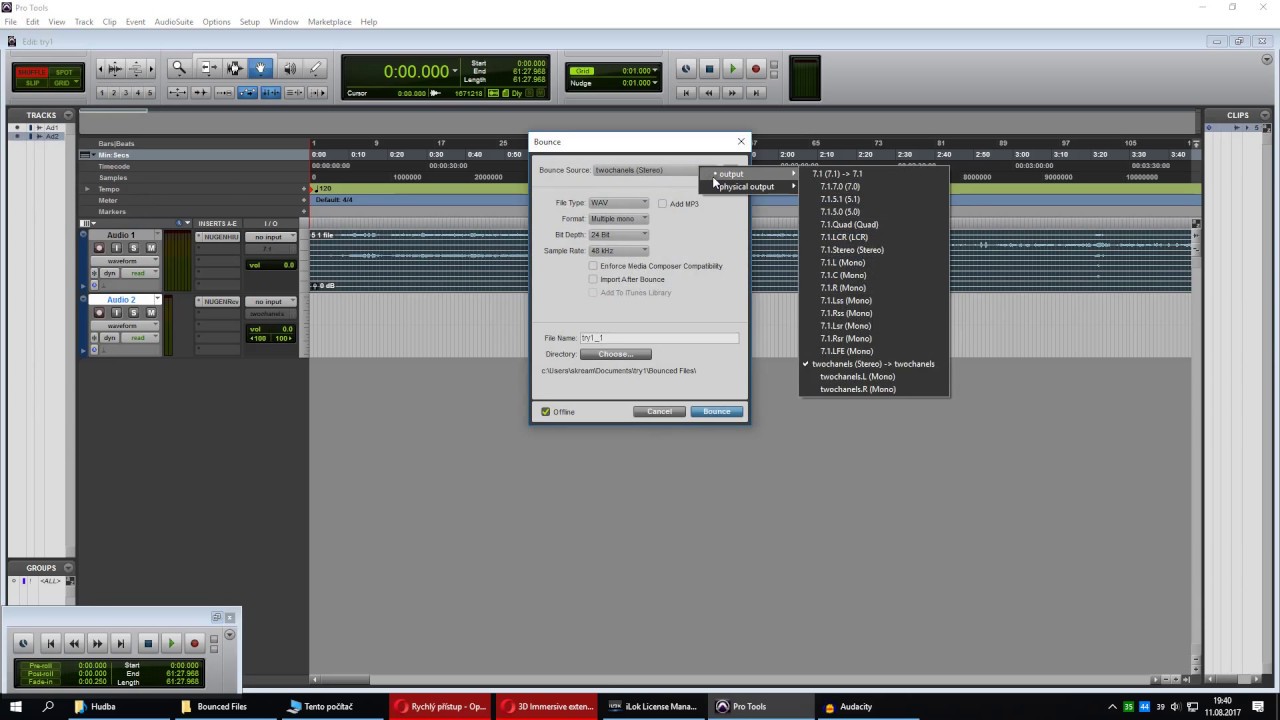Click Return to Zero in toolbar transport
The width and height of the screenshot is (1280, 720).
click(x=686, y=93)
